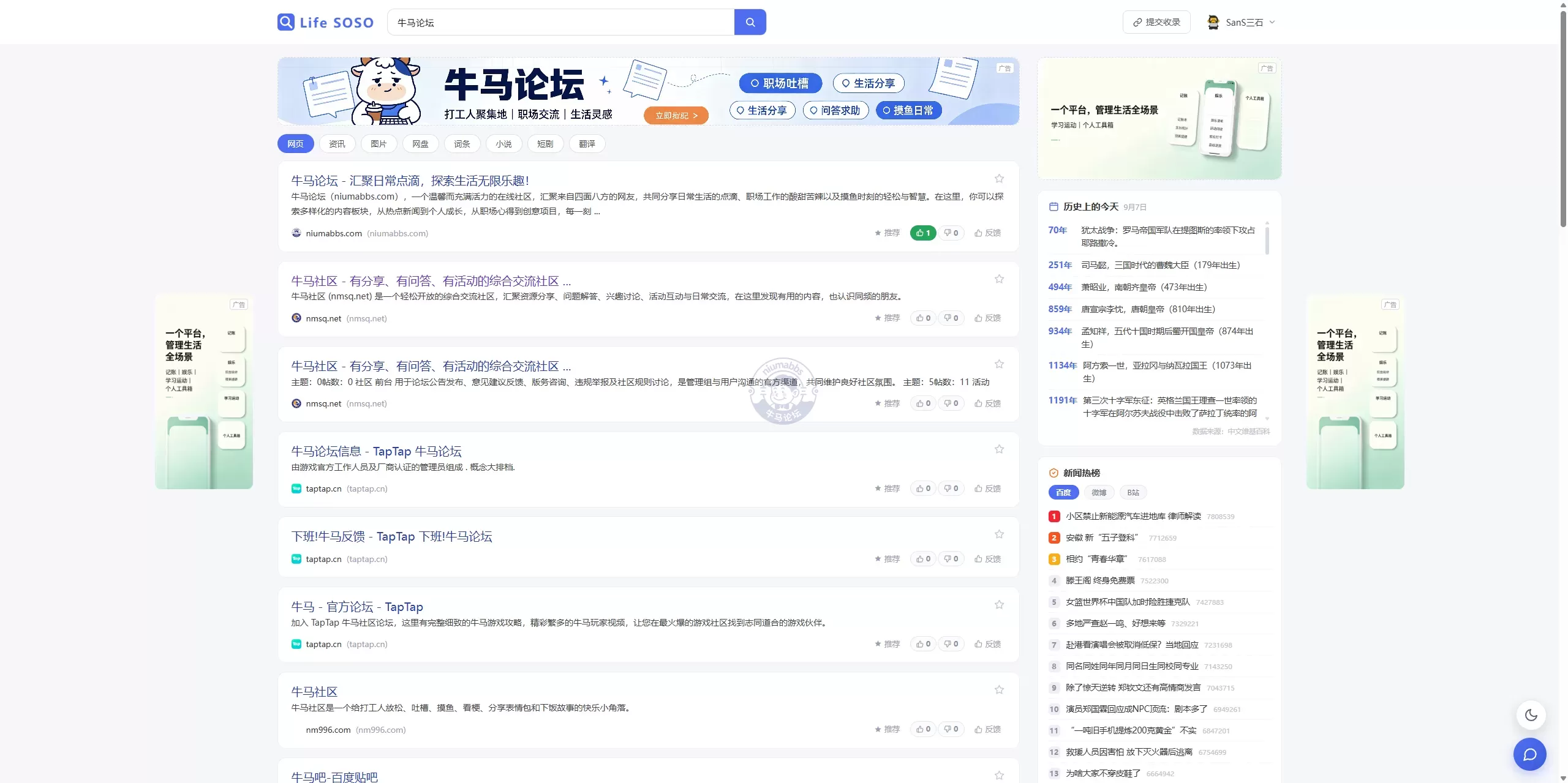
Task: Click taptap.cn favicon under 牛马论坛信息
Action: [x=296, y=489]
